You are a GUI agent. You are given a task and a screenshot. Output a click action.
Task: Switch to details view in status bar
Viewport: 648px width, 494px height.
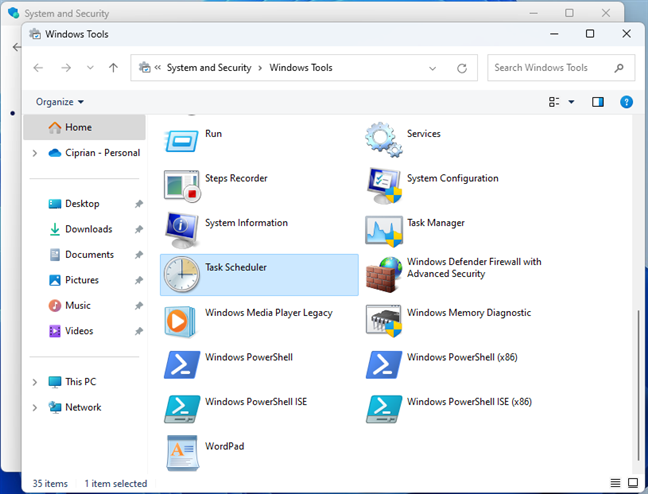[x=615, y=482]
